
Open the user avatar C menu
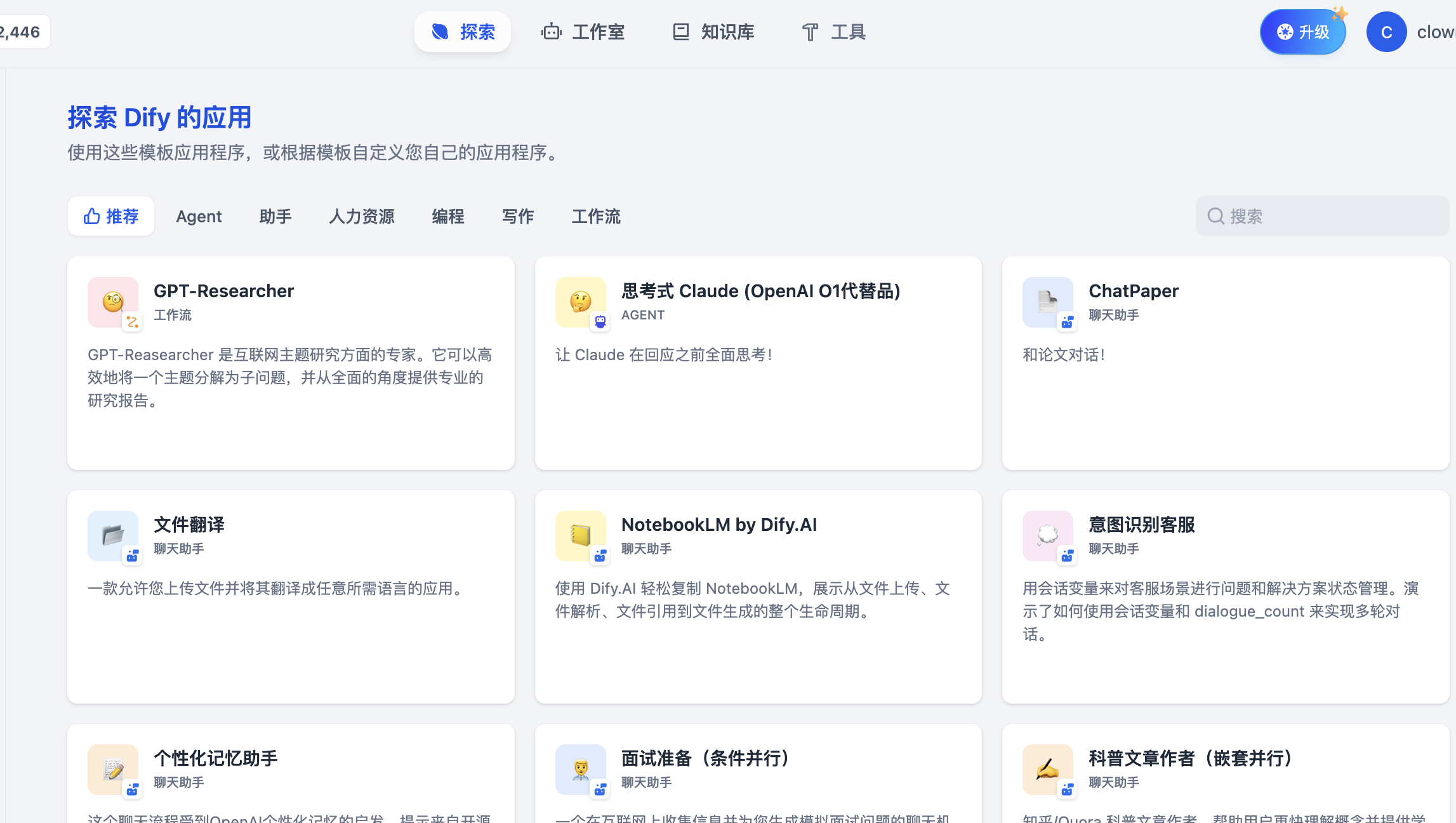(1386, 32)
